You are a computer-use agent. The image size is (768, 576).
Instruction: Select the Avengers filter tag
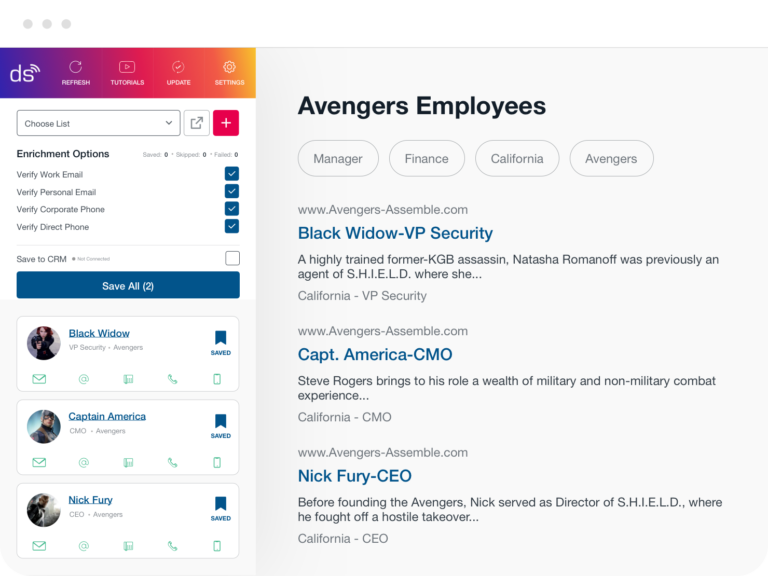pyautogui.click(x=611, y=159)
